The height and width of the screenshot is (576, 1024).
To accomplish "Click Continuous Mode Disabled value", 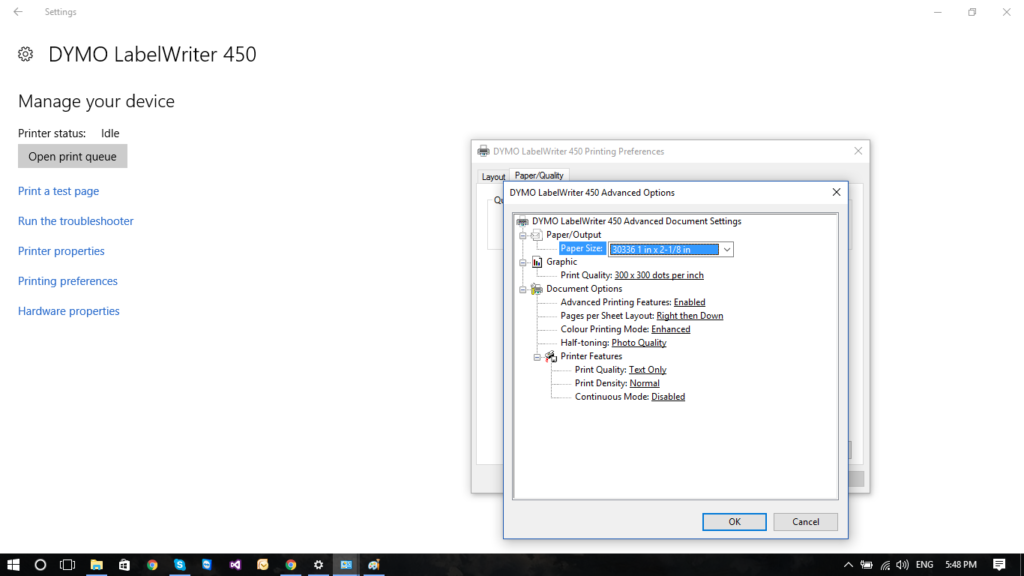I will pos(668,397).
